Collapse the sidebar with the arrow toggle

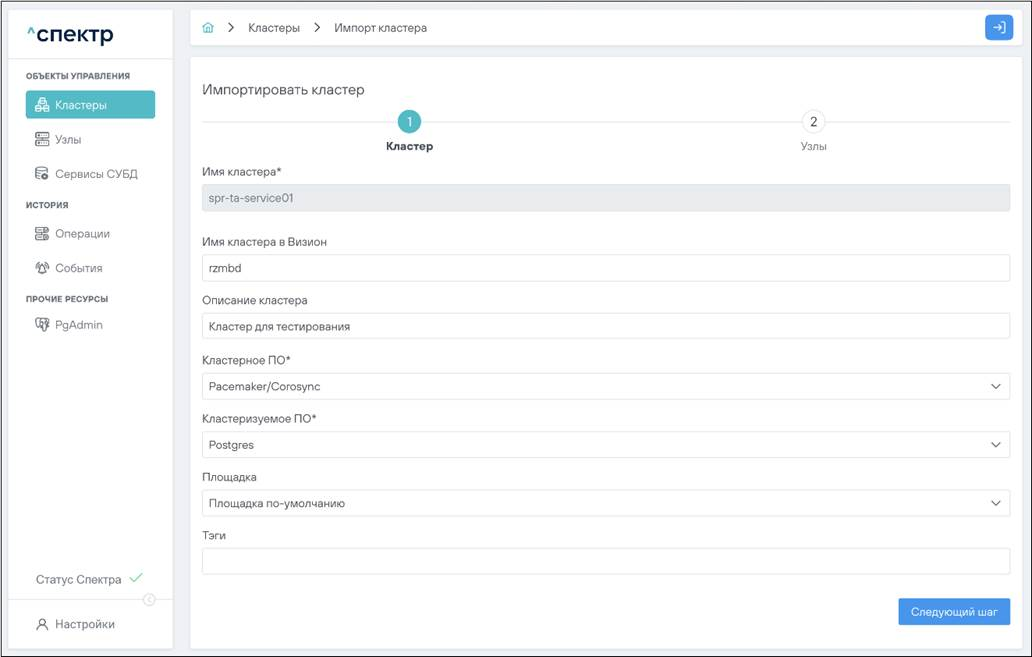(149, 600)
